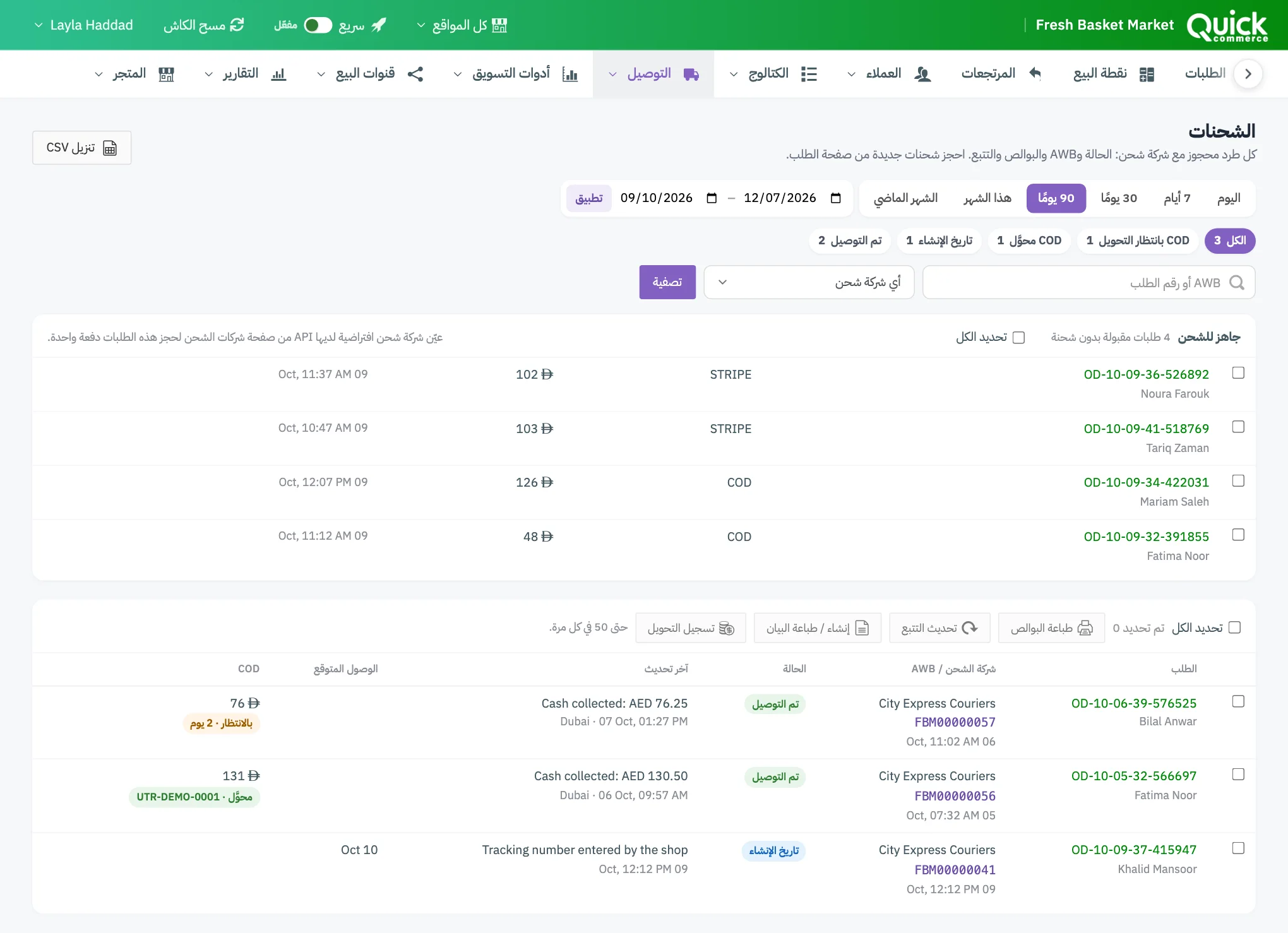This screenshot has height=933, width=1288.
Task: Click the rocket icon beside سريع
Action: click(379, 25)
